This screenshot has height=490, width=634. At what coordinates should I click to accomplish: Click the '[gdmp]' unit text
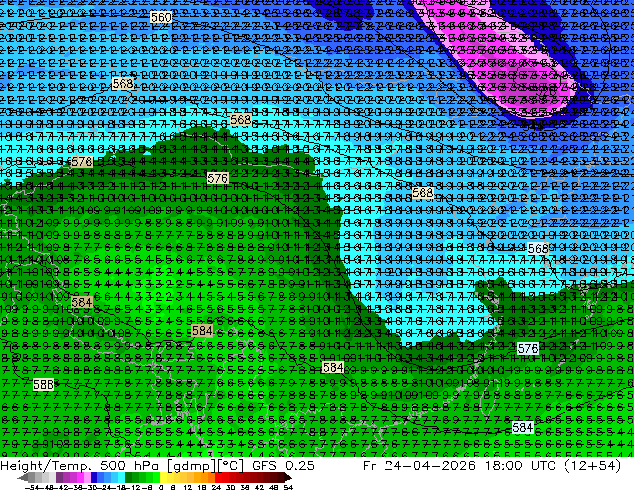(191, 466)
